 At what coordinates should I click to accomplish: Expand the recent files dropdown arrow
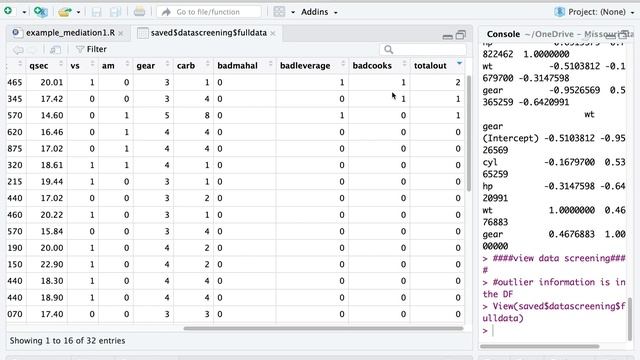point(78,12)
